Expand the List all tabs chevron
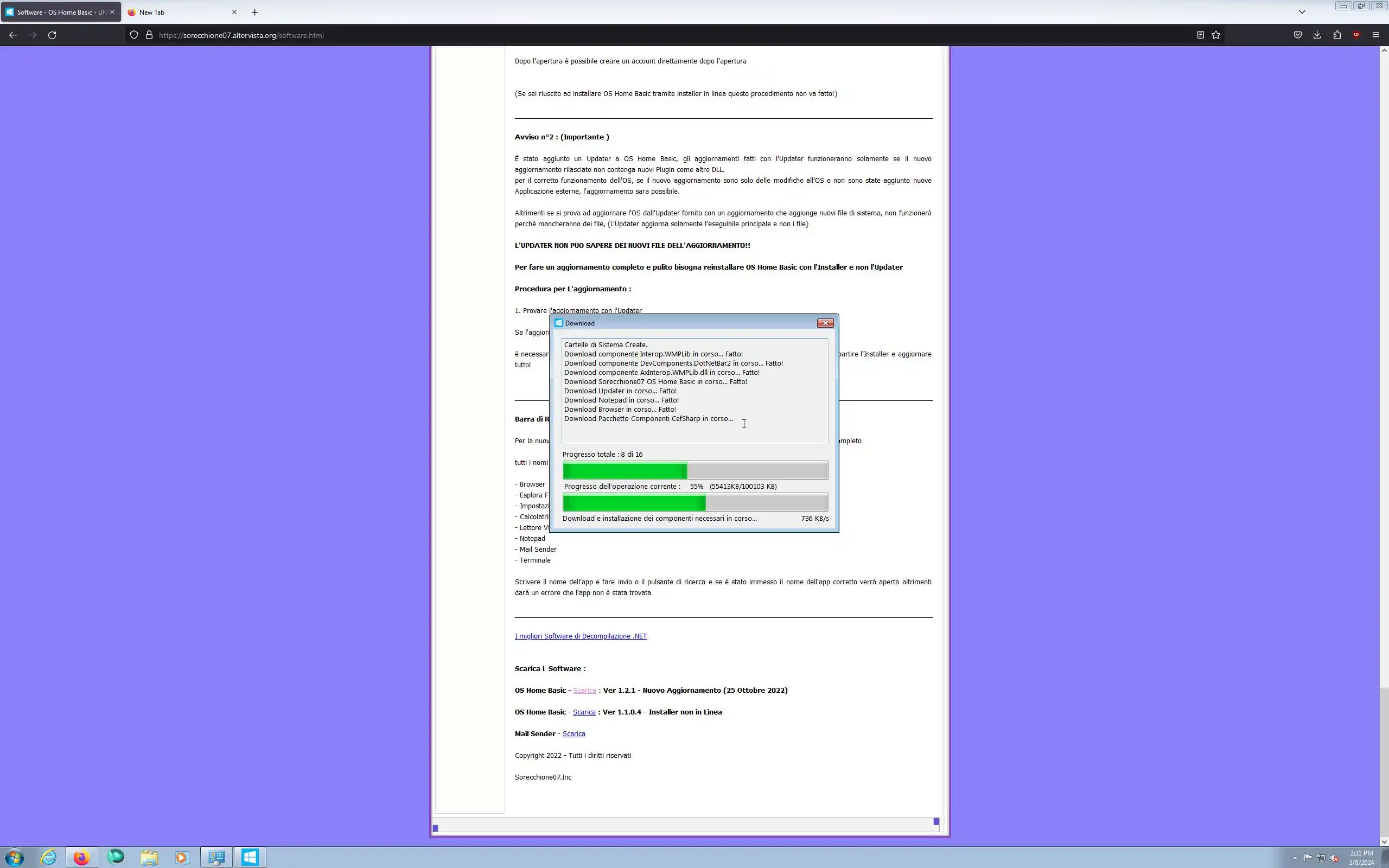The image size is (1389, 868). [1302, 12]
